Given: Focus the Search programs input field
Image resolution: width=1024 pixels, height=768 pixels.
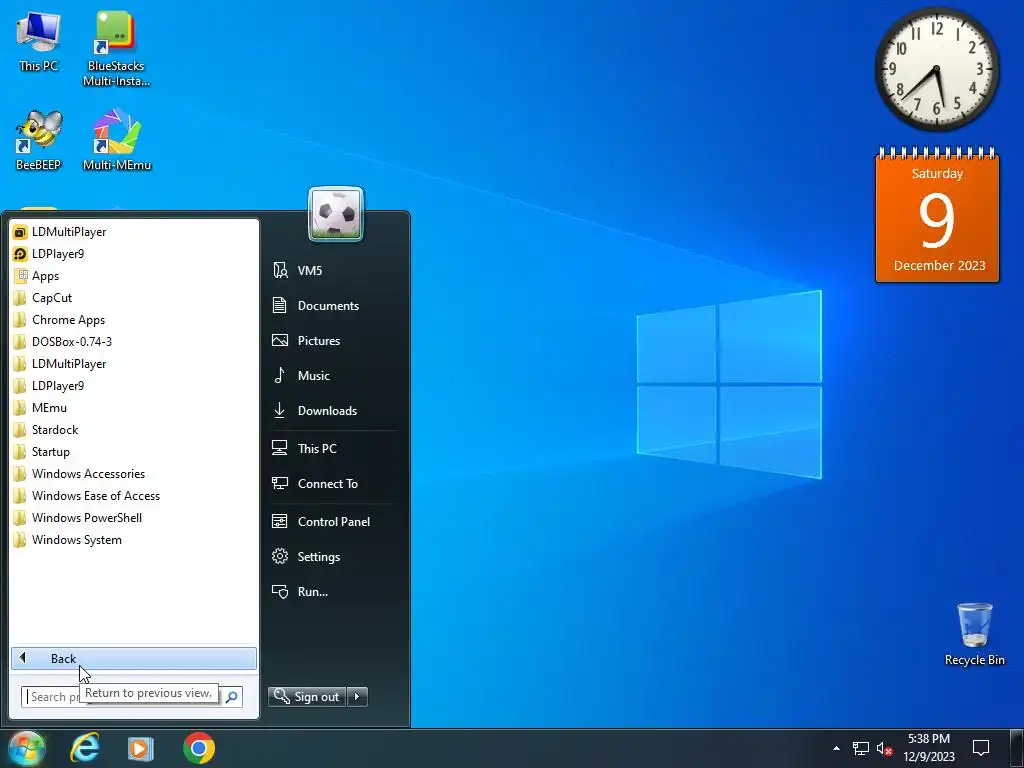Looking at the screenshot, I should (x=121, y=697).
